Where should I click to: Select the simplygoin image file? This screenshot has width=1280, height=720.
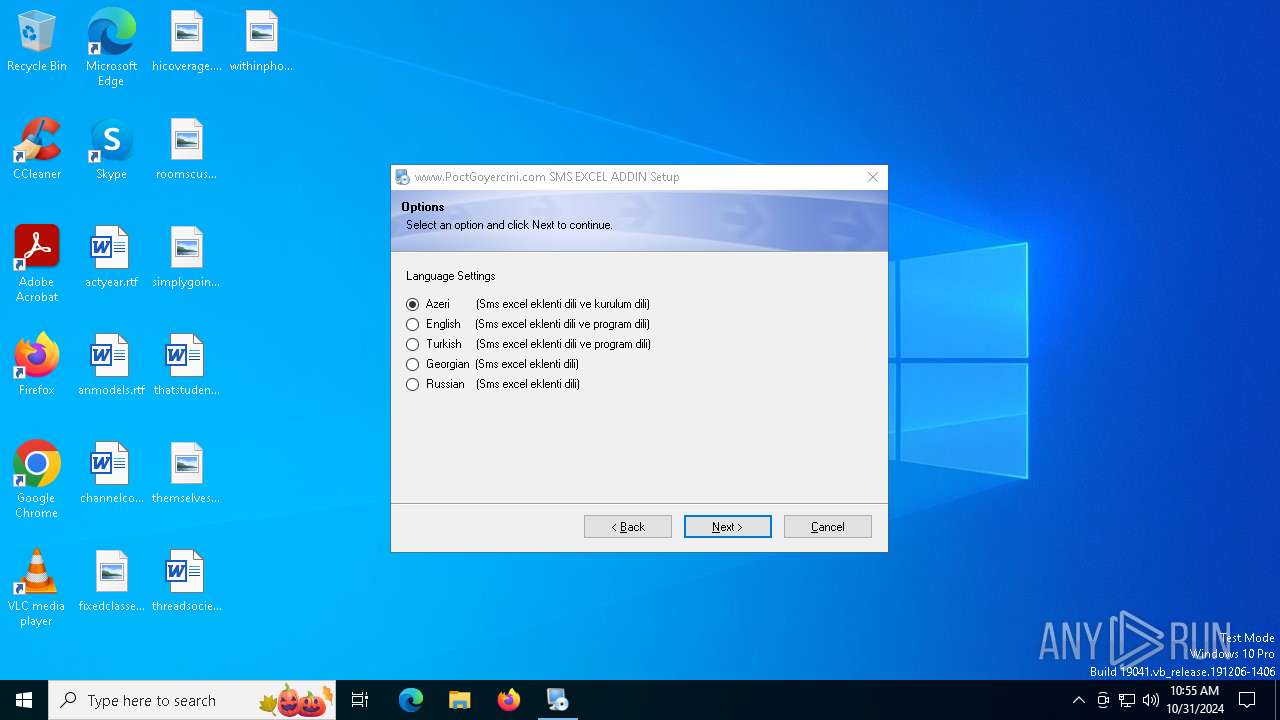tap(187, 258)
